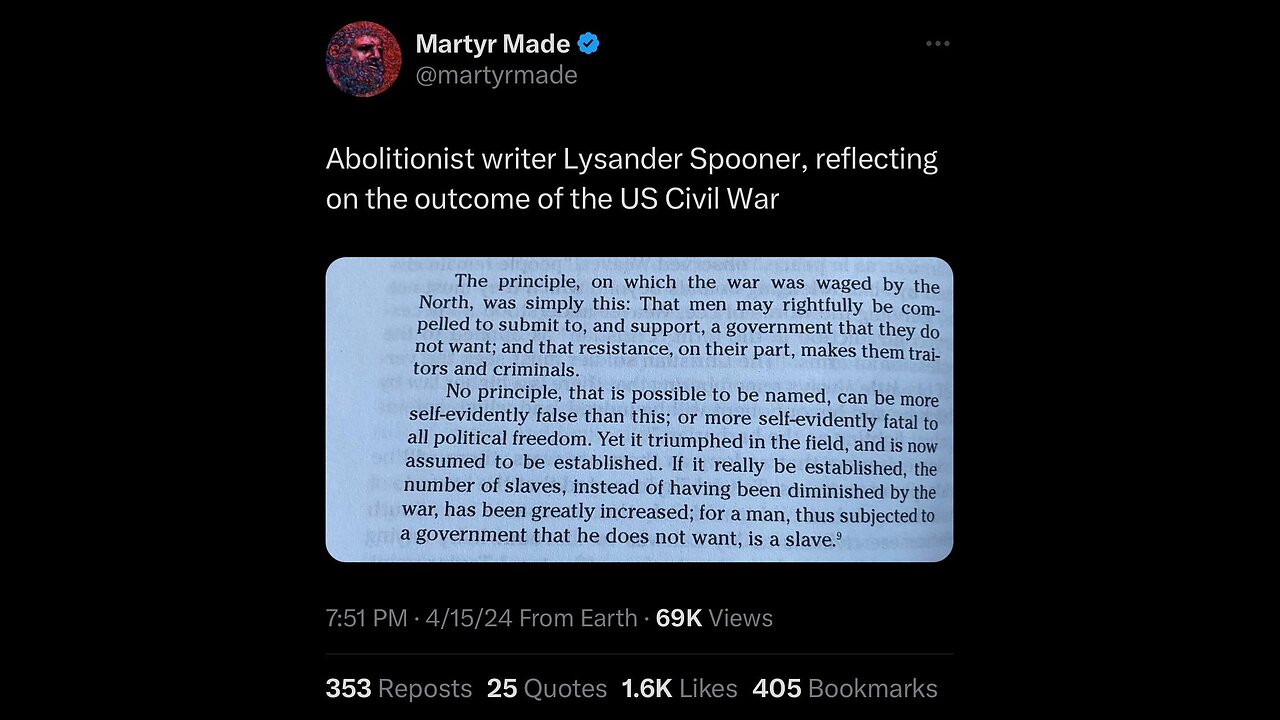The height and width of the screenshot is (720, 1280).
Task: Expand the book passage photo
Action: pyautogui.click(x=639, y=409)
